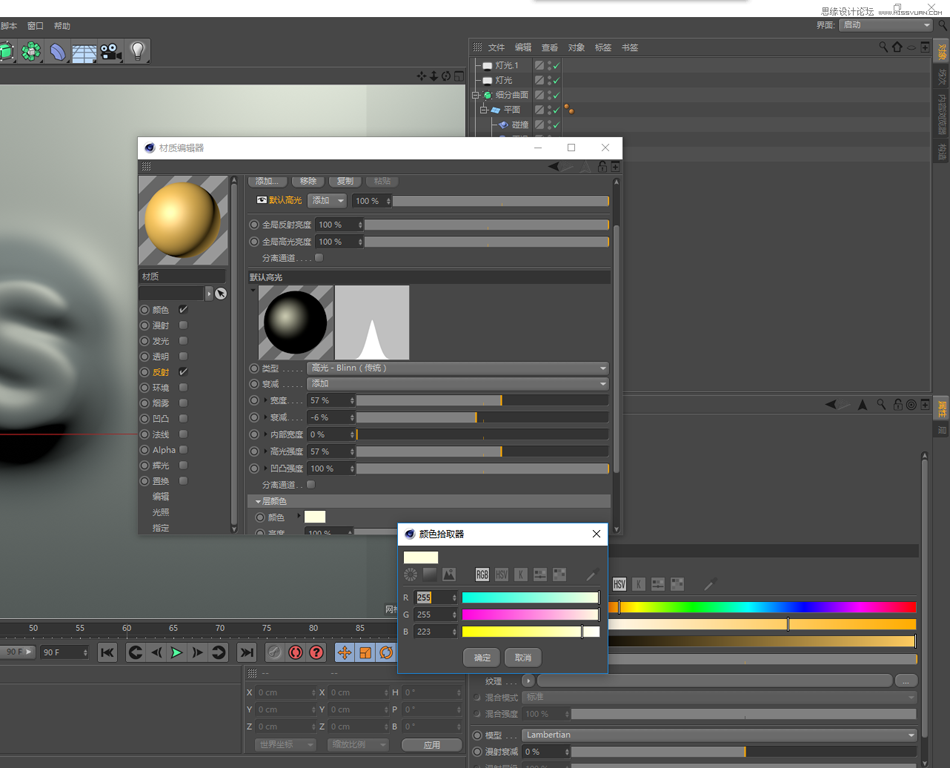Viewport: 950px width, 768px height.
Task: Open the 模型 Lambertian dropdown
Action: tap(719, 735)
